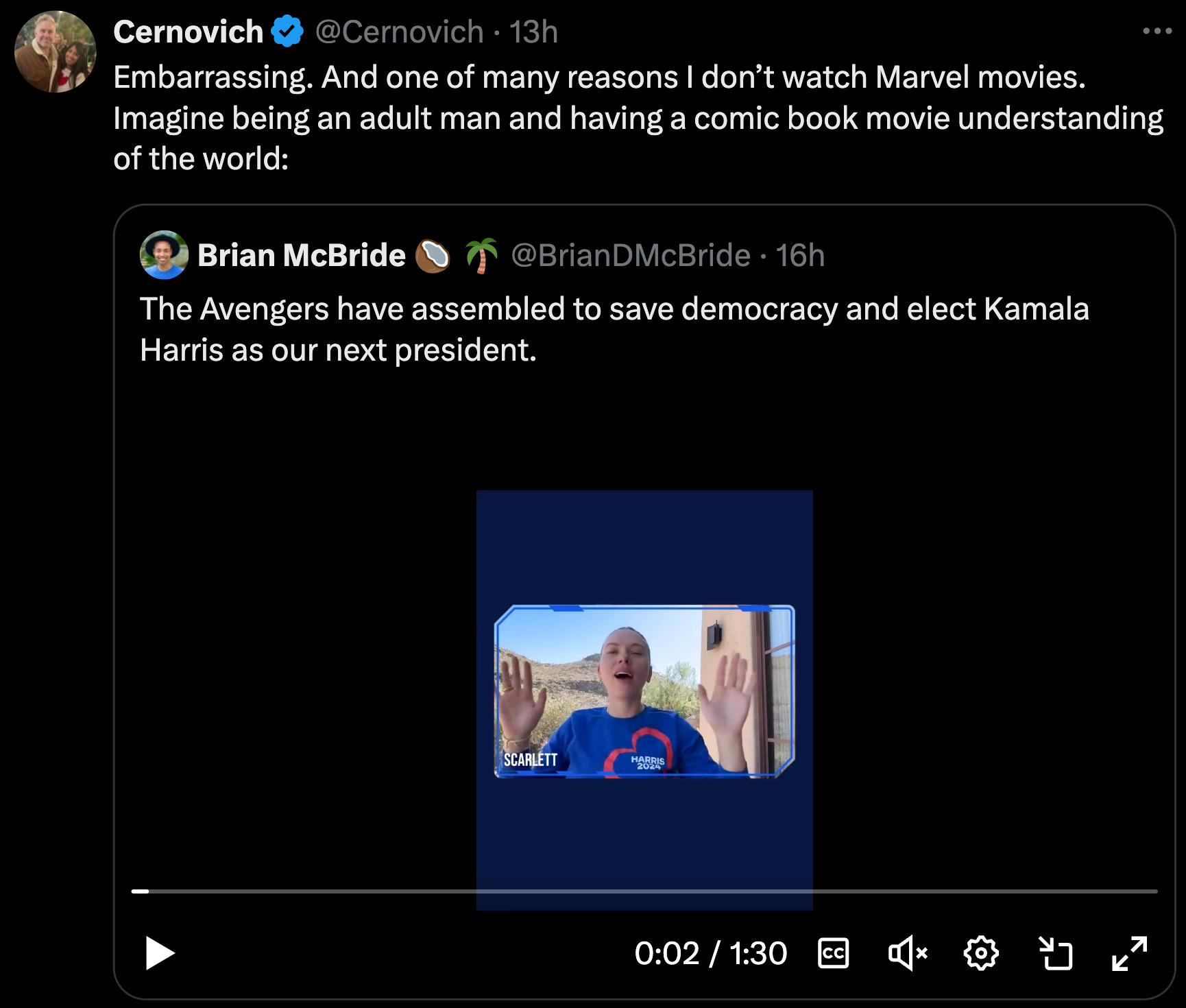Viewport: 1186px width, 1008px height.
Task: Click the blue verified badge
Action: pyautogui.click(x=287, y=32)
